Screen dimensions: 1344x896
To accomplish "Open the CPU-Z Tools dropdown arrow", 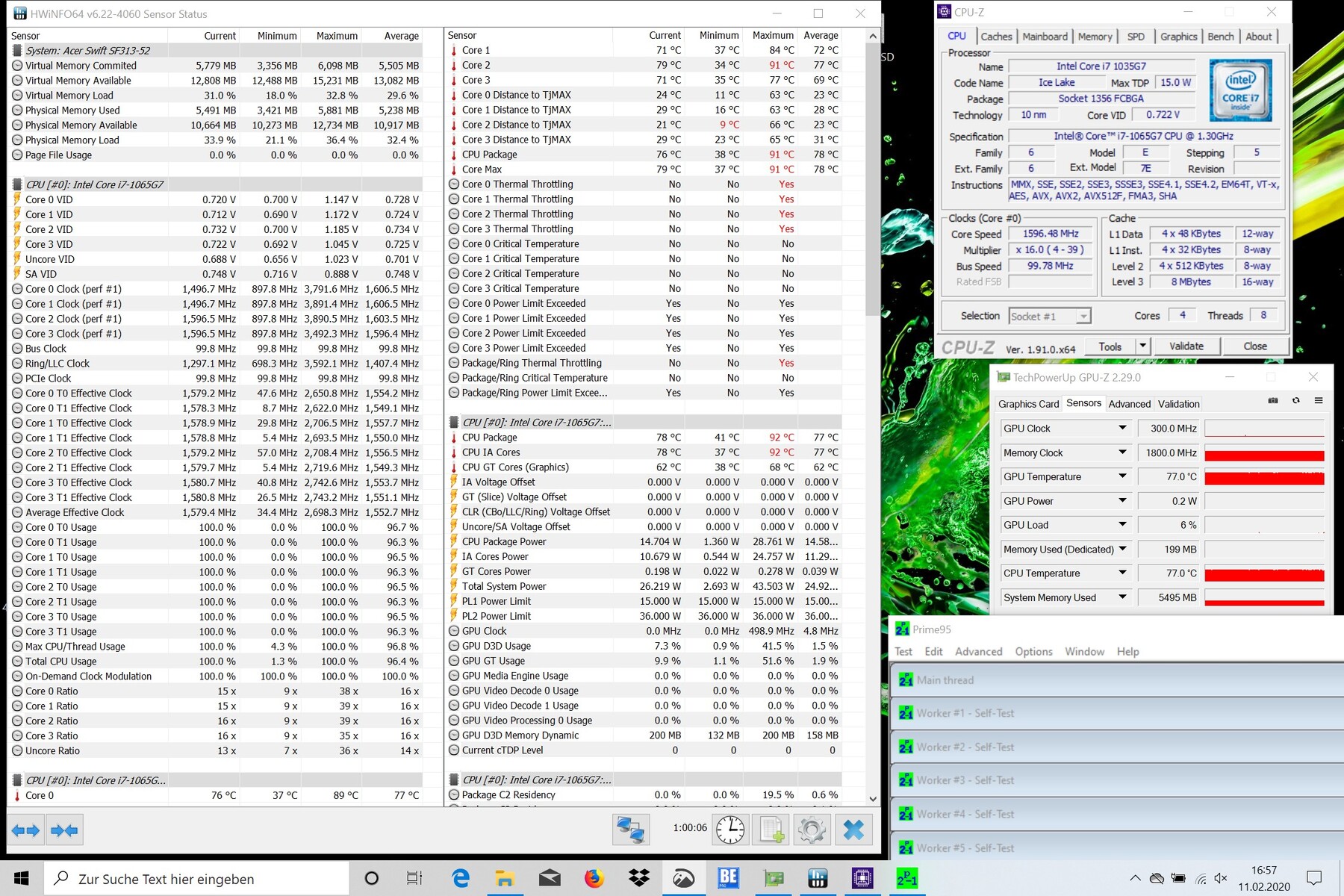I will (x=1142, y=346).
